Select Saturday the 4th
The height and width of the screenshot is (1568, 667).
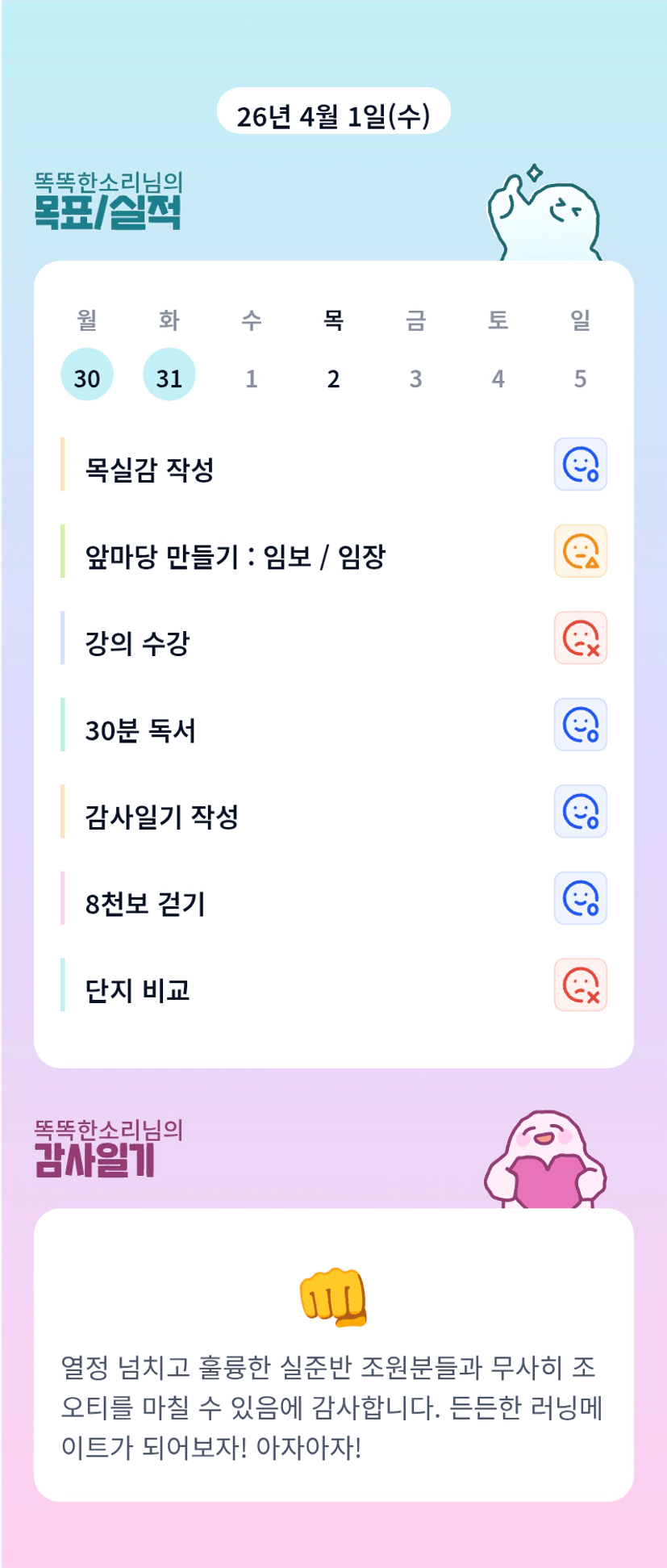498,378
